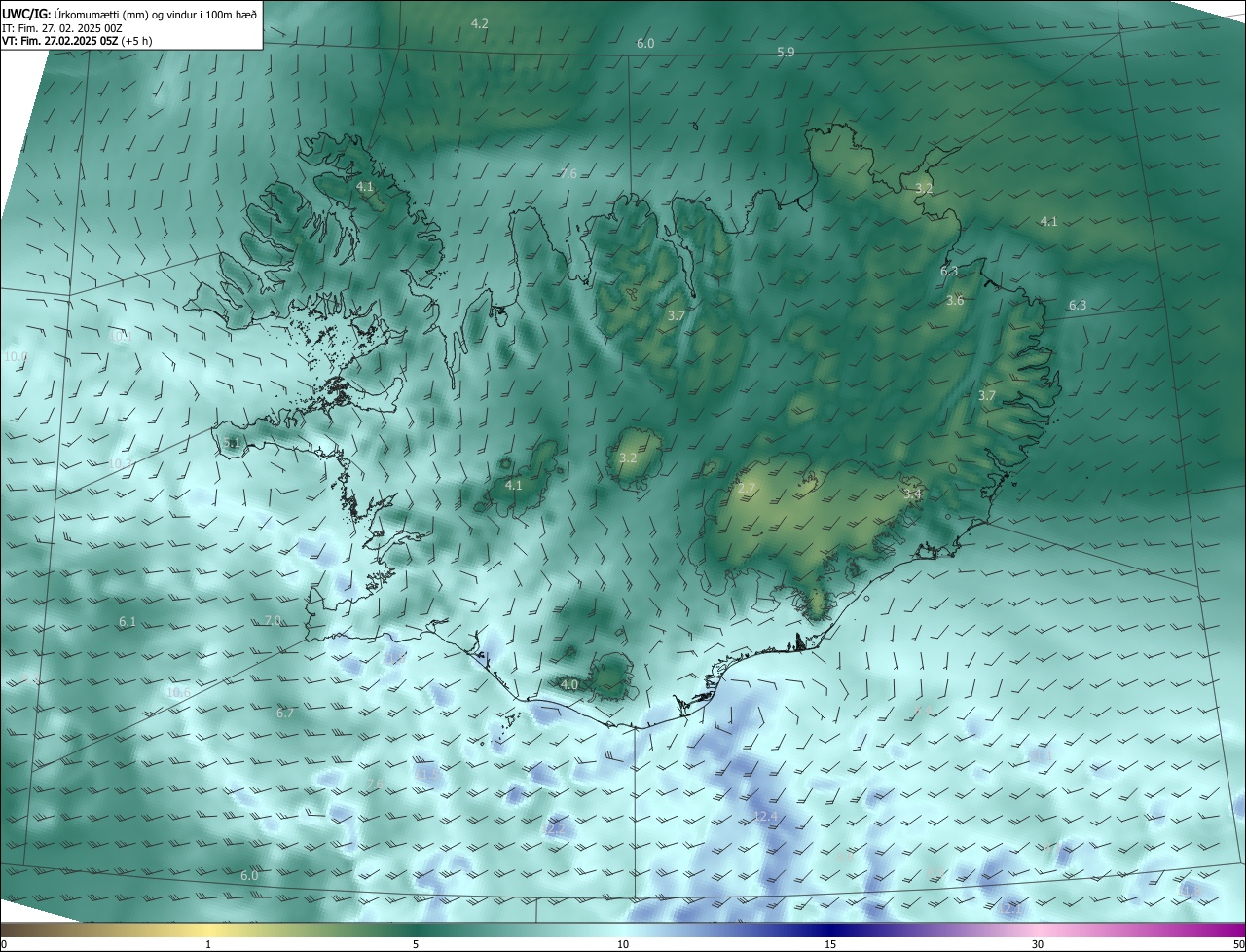Click the 3.2 value in the northeast corner
Image resolution: width=1246 pixels, height=952 pixels.
(x=924, y=189)
